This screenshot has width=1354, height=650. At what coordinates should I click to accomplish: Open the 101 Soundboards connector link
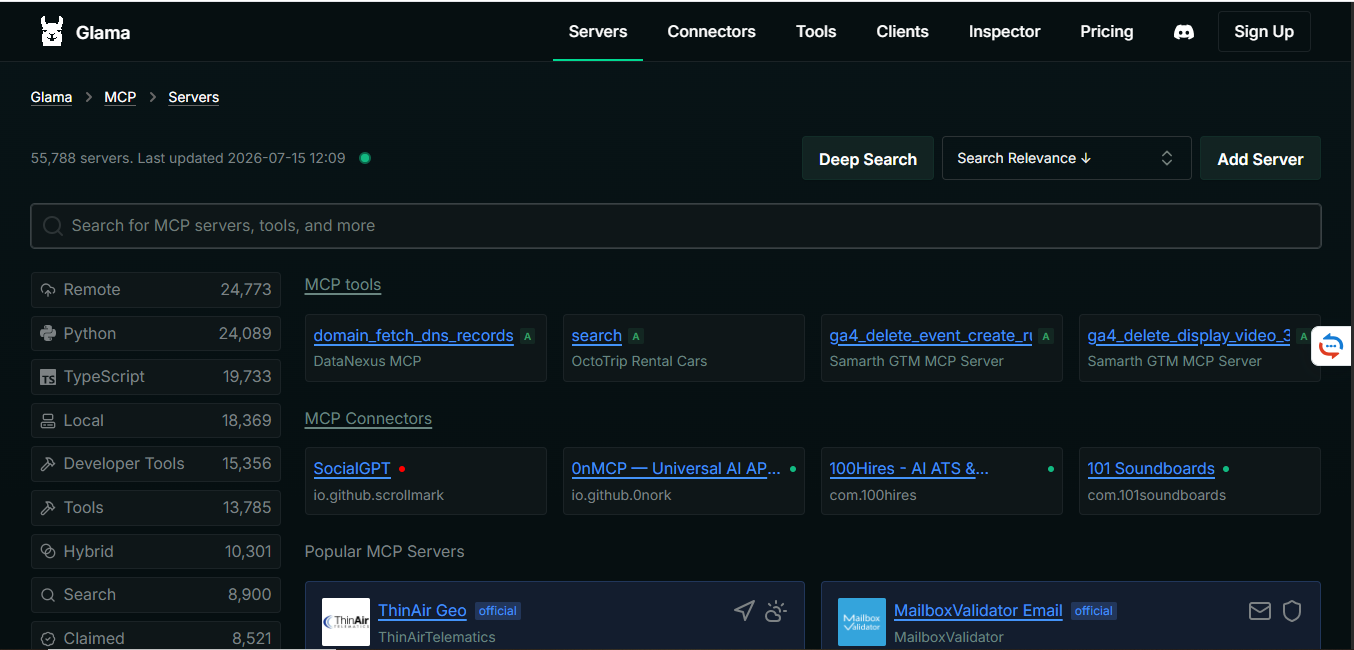pyautogui.click(x=1151, y=468)
